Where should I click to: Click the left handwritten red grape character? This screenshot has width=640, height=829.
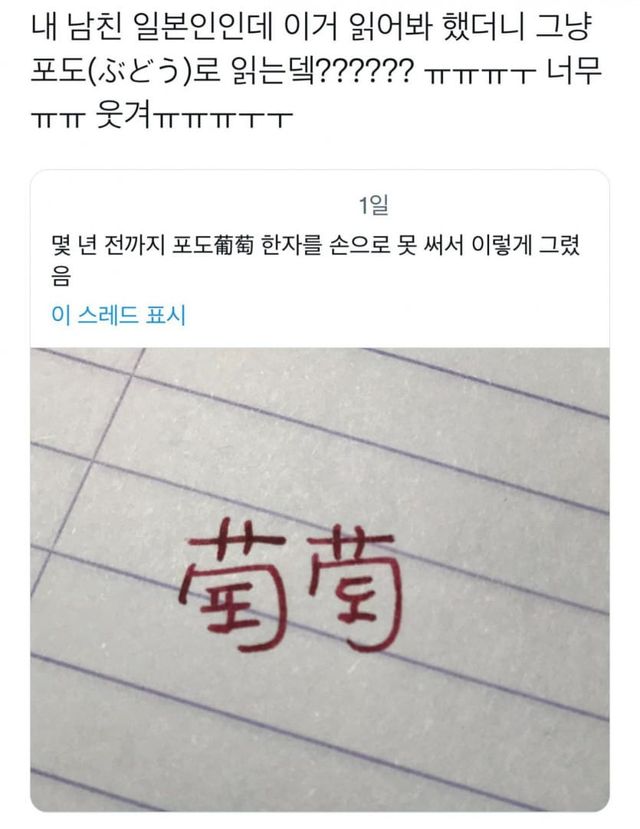[234, 584]
